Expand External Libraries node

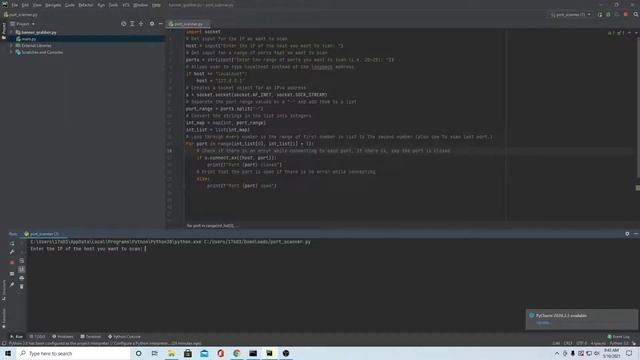[11, 46]
